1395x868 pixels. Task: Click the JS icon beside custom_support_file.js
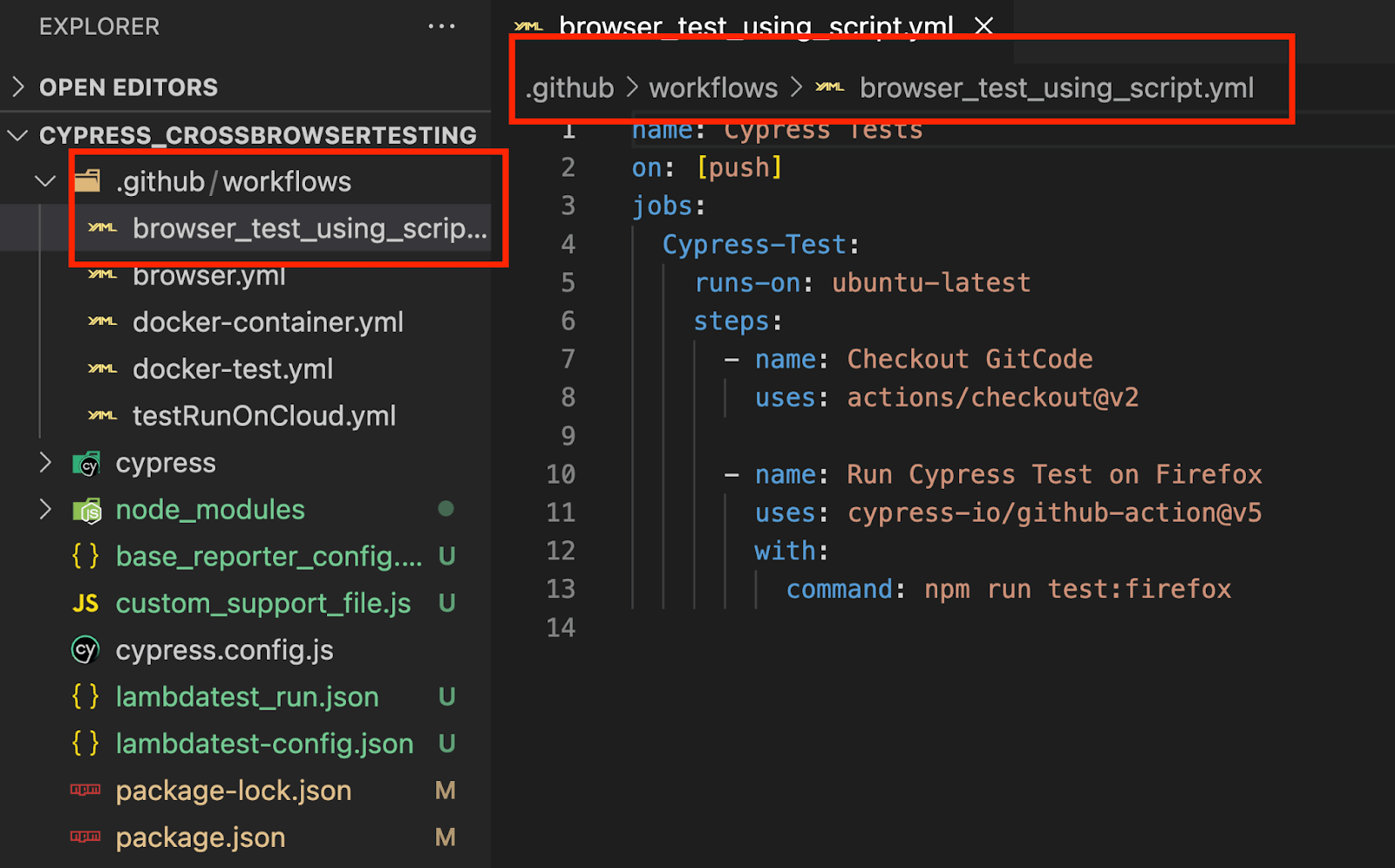(85, 603)
